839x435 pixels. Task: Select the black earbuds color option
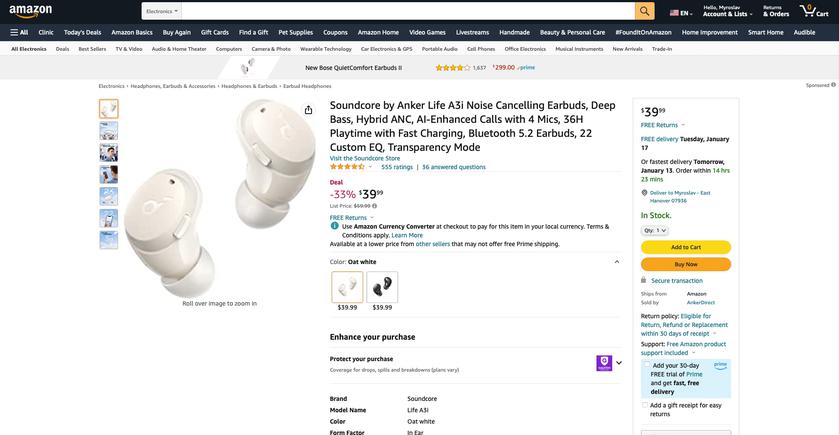(x=382, y=288)
